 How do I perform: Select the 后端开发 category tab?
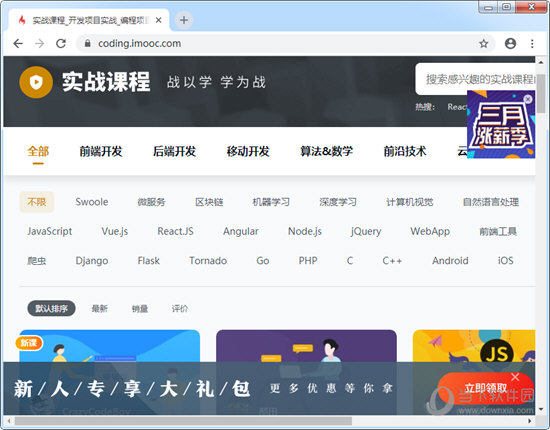point(174,152)
